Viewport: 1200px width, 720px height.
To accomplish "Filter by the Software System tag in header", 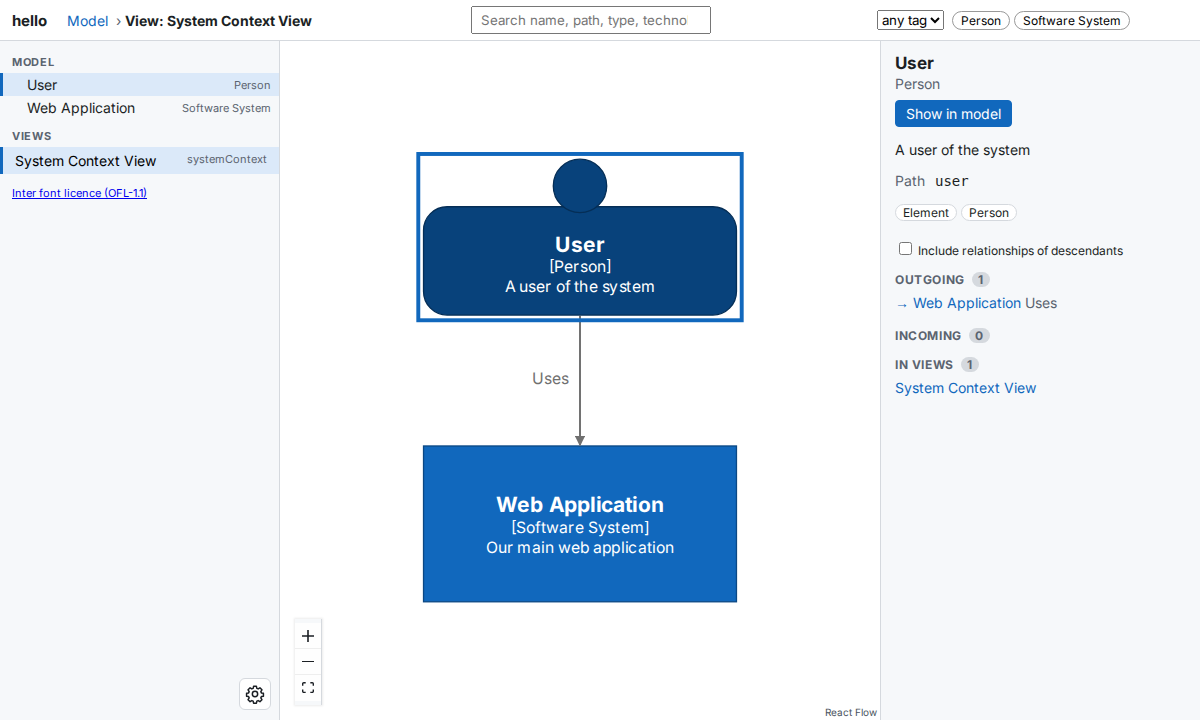I will 1072,21.
